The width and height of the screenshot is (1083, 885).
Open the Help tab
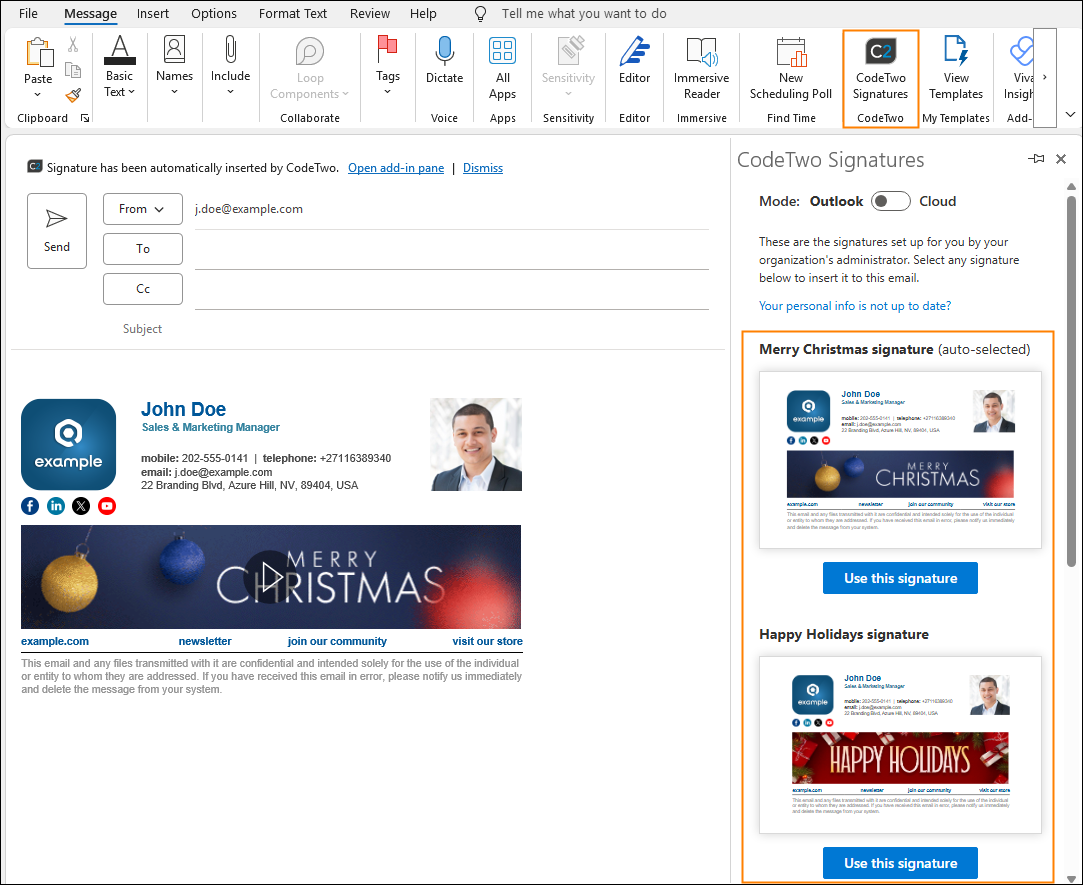423,13
